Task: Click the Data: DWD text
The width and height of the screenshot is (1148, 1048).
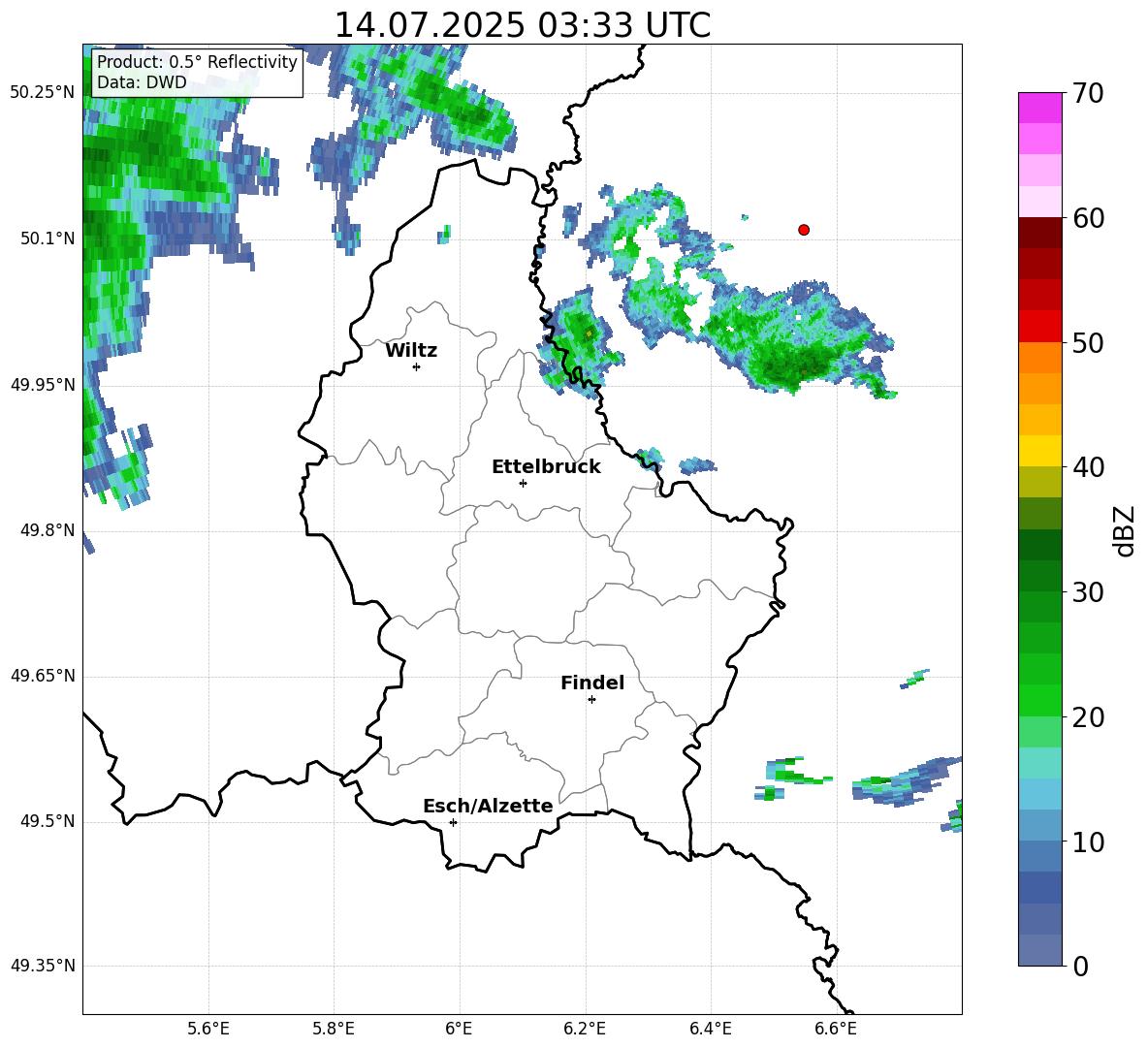Action: coord(142,82)
